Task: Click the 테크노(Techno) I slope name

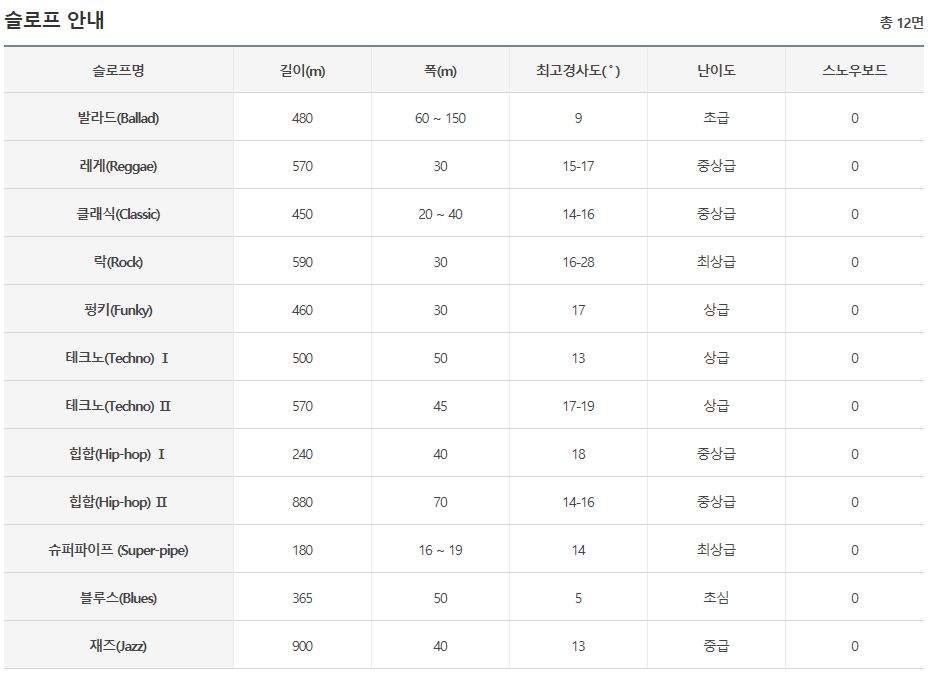Action: 118,358
